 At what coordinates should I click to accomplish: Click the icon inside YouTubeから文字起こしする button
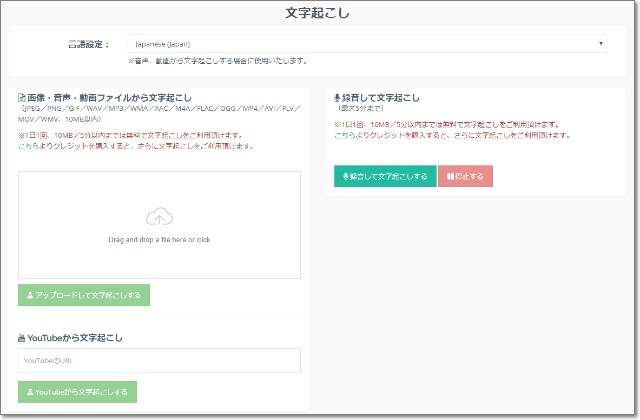click(29, 393)
